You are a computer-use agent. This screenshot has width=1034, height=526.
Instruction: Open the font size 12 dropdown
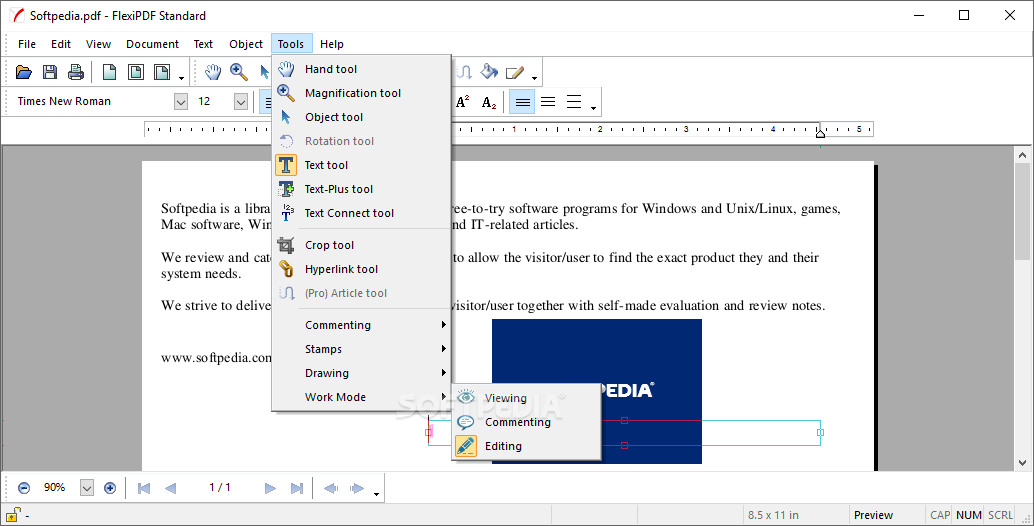241,102
